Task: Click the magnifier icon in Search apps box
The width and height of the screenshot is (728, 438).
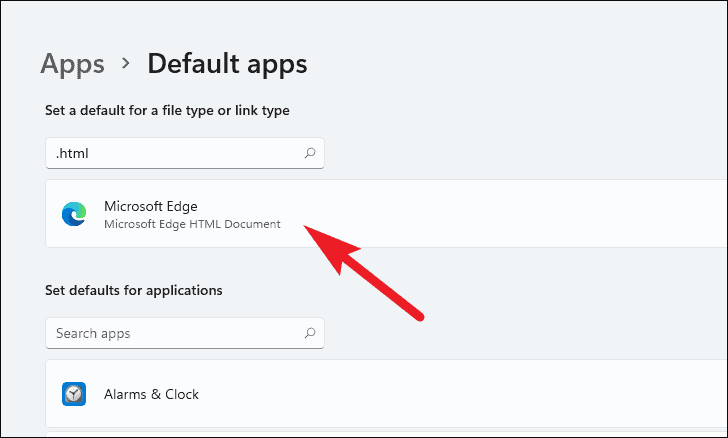Action: coord(310,333)
